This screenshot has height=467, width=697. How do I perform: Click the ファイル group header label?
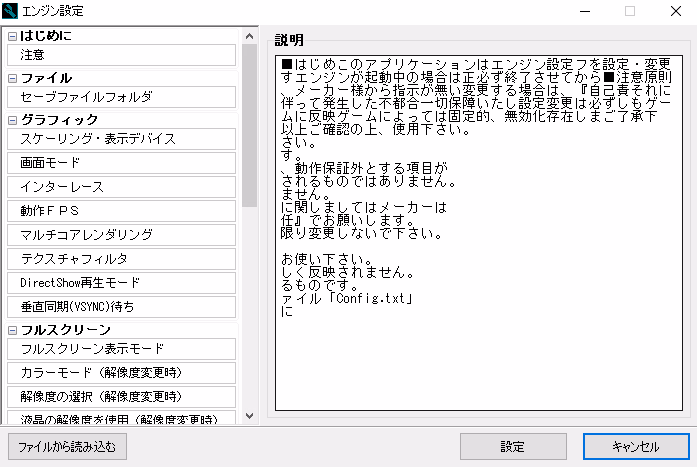[46, 78]
